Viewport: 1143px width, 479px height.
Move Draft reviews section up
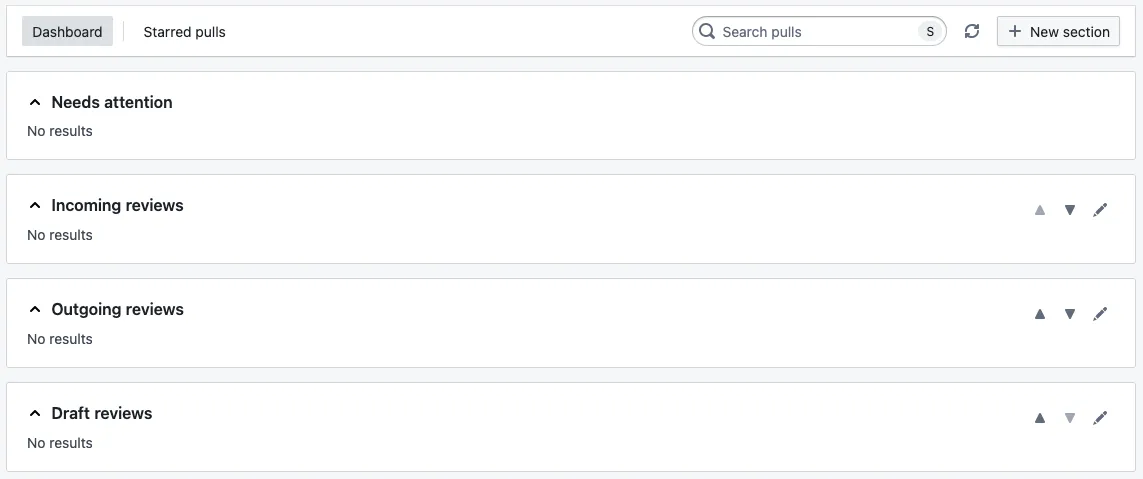[x=1040, y=418]
